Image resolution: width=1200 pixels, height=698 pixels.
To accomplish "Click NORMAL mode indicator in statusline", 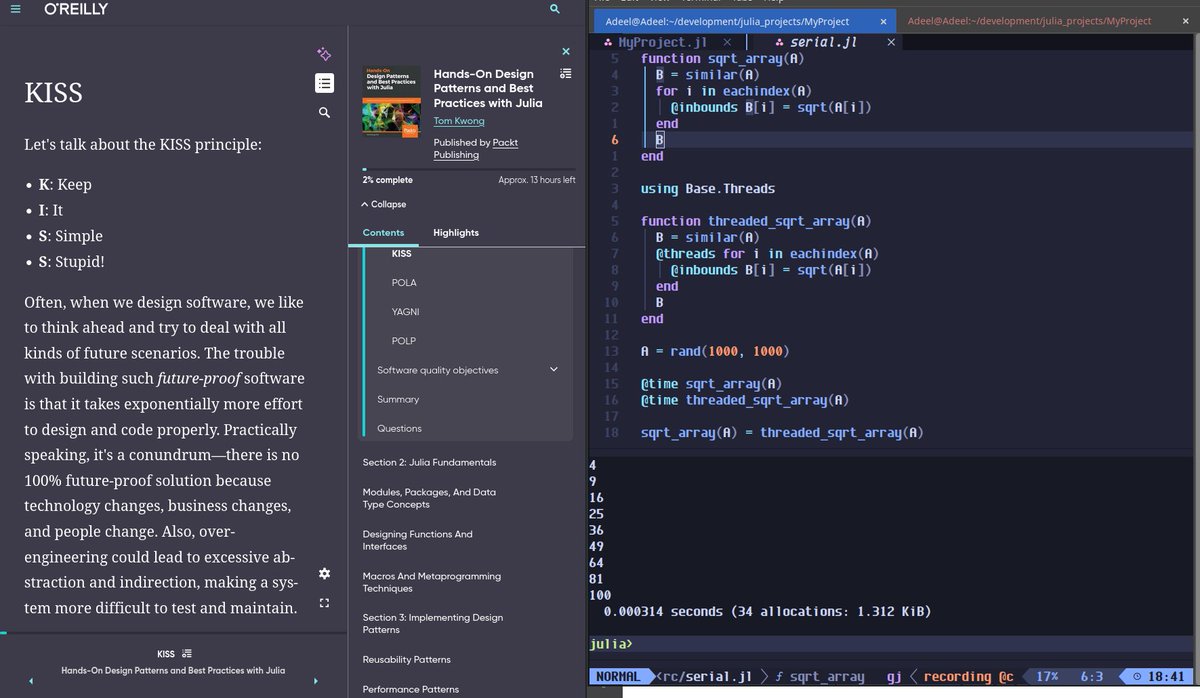I will coord(618,677).
